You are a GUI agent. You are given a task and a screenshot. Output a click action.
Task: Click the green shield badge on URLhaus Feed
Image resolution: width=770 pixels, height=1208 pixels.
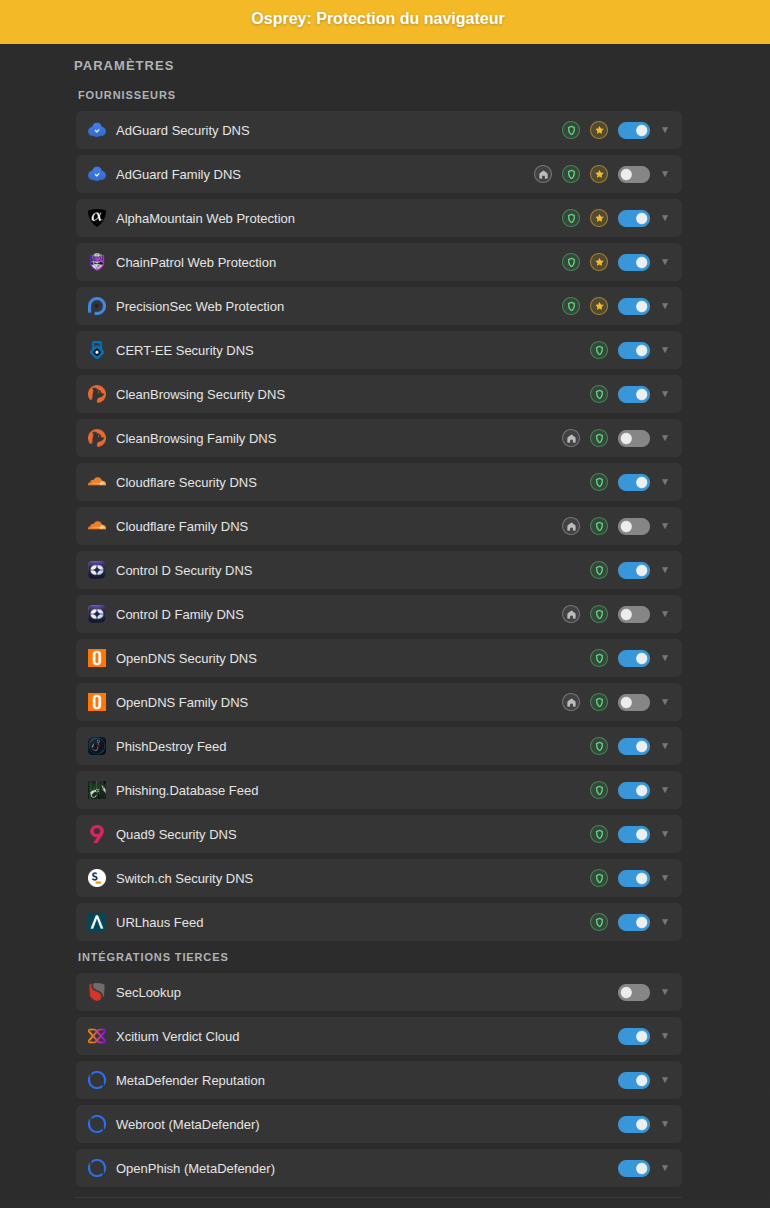coord(599,922)
